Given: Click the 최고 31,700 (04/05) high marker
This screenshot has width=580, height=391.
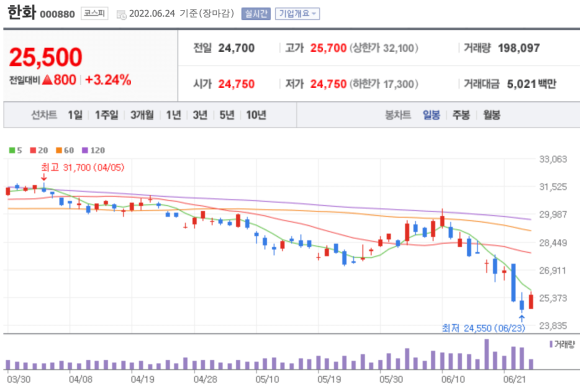Looking at the screenshot, I should tap(82, 168).
